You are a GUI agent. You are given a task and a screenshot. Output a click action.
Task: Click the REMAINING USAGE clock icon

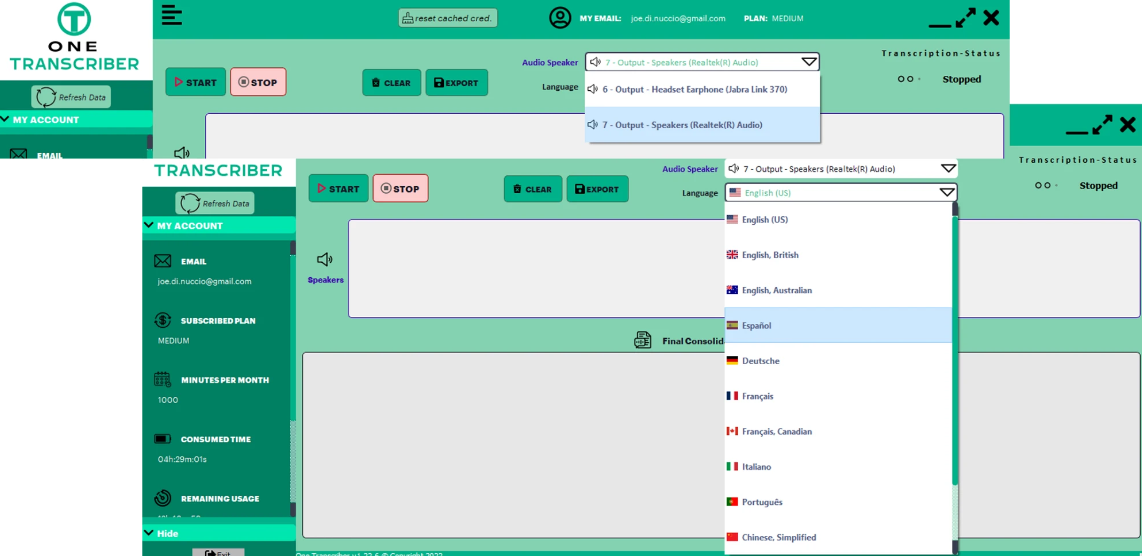click(162, 498)
